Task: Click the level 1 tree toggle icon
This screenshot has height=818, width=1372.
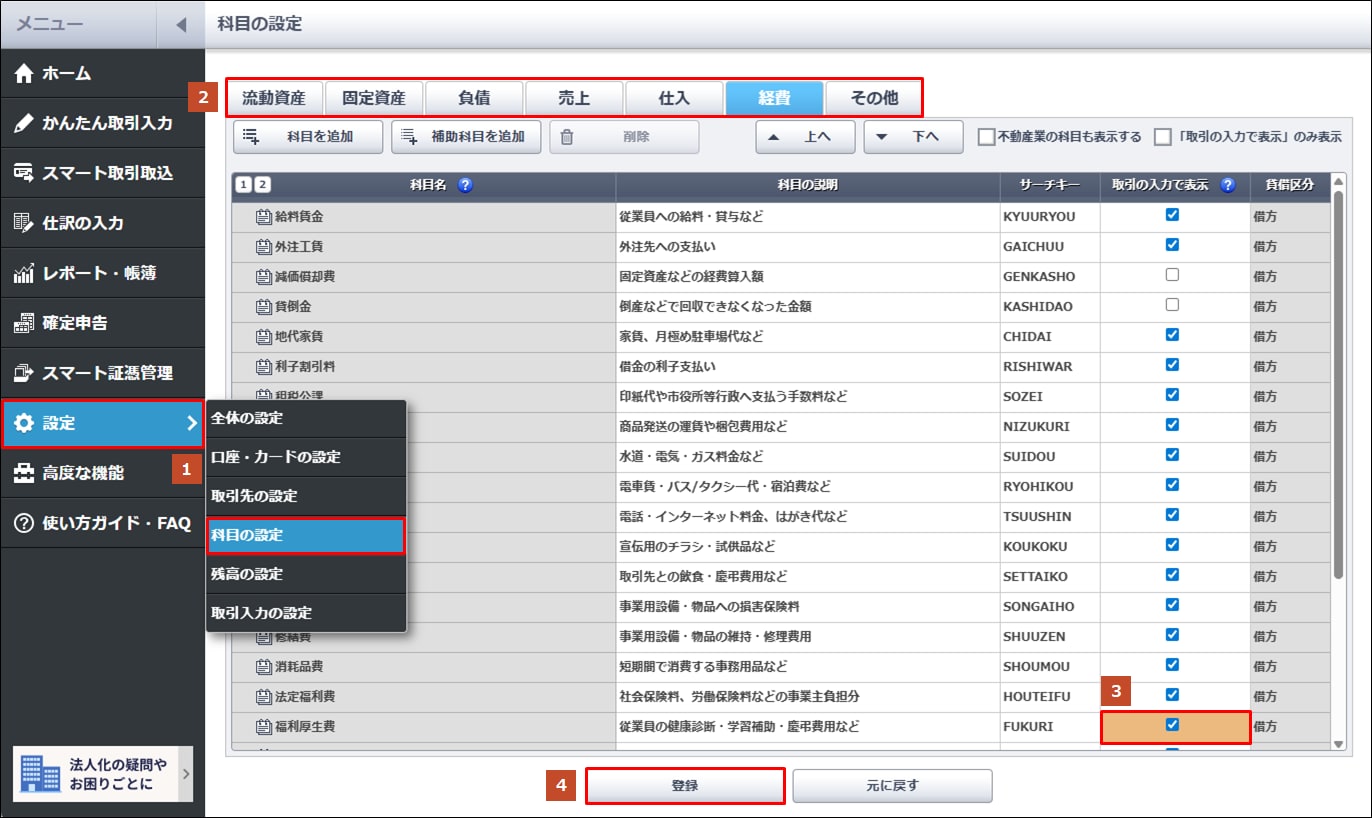Action: (245, 185)
